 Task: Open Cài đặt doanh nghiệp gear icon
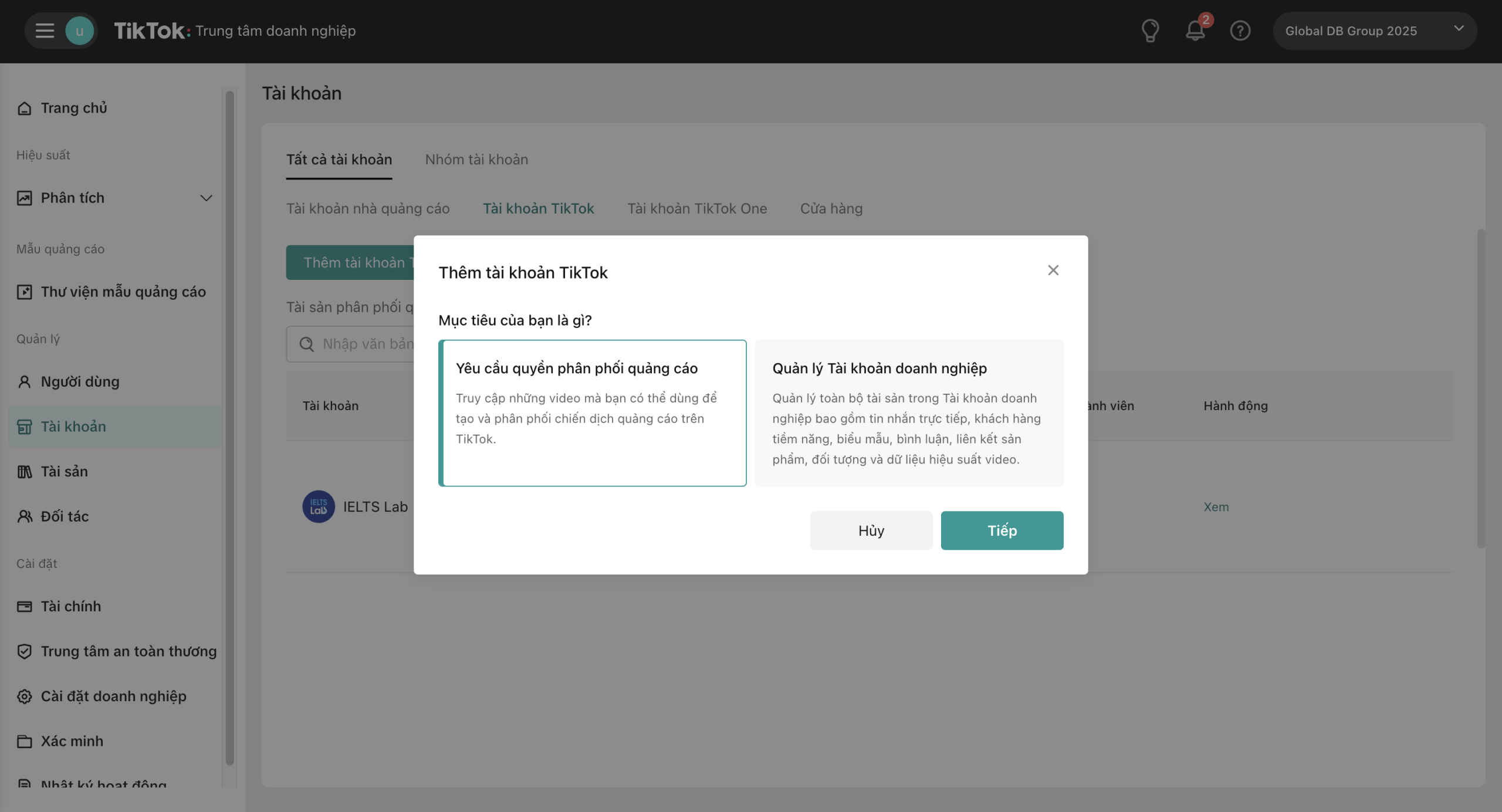[x=25, y=696]
